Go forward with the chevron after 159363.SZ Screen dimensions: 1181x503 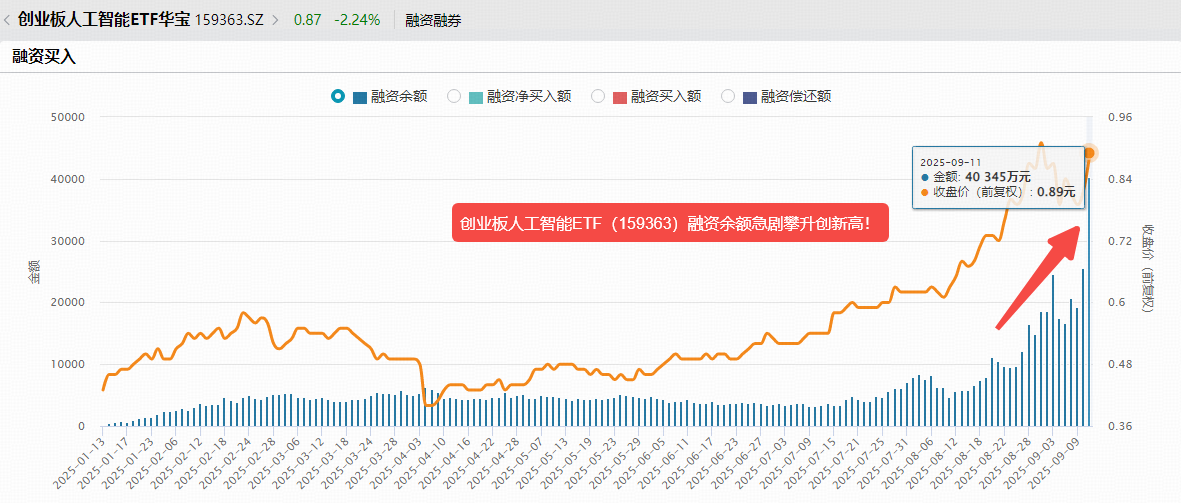pyautogui.click(x=275, y=20)
